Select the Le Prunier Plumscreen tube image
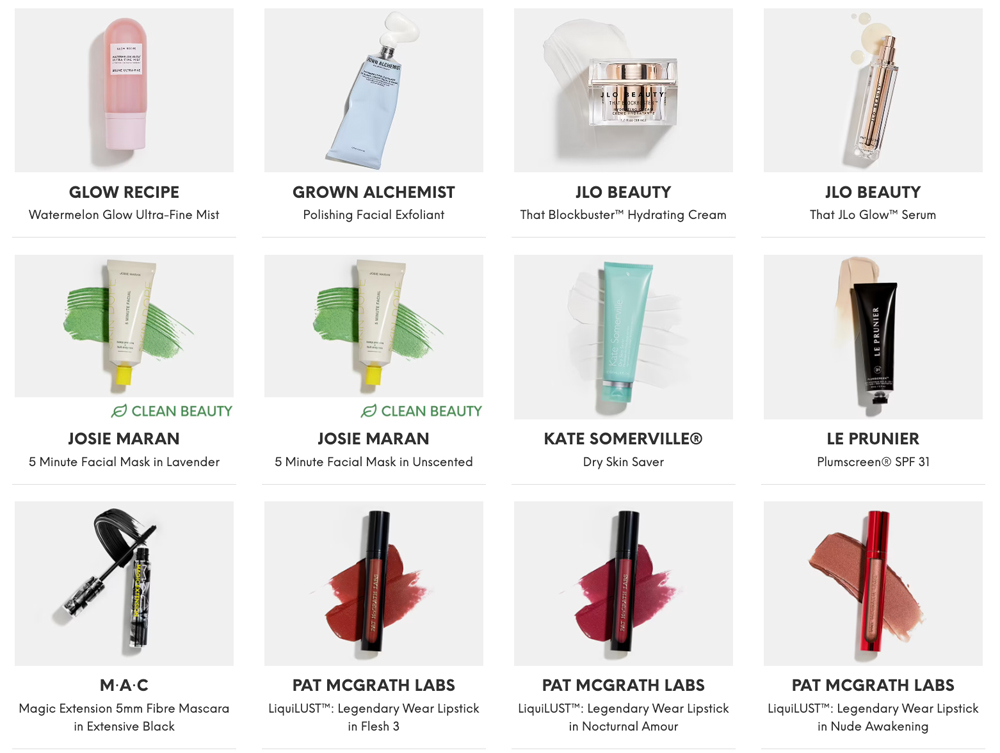Screen dimensions: 1000x753 pos(873,337)
